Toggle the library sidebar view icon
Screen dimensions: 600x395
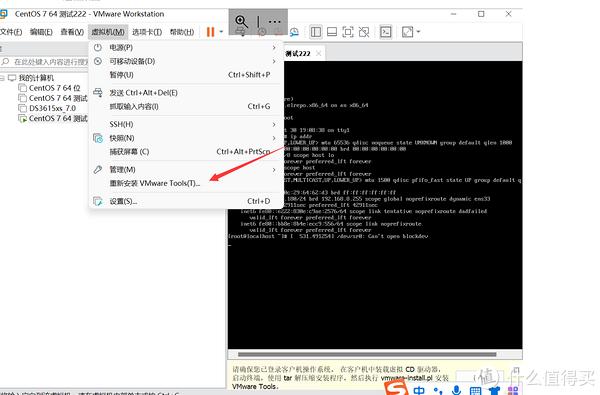(x=316, y=32)
